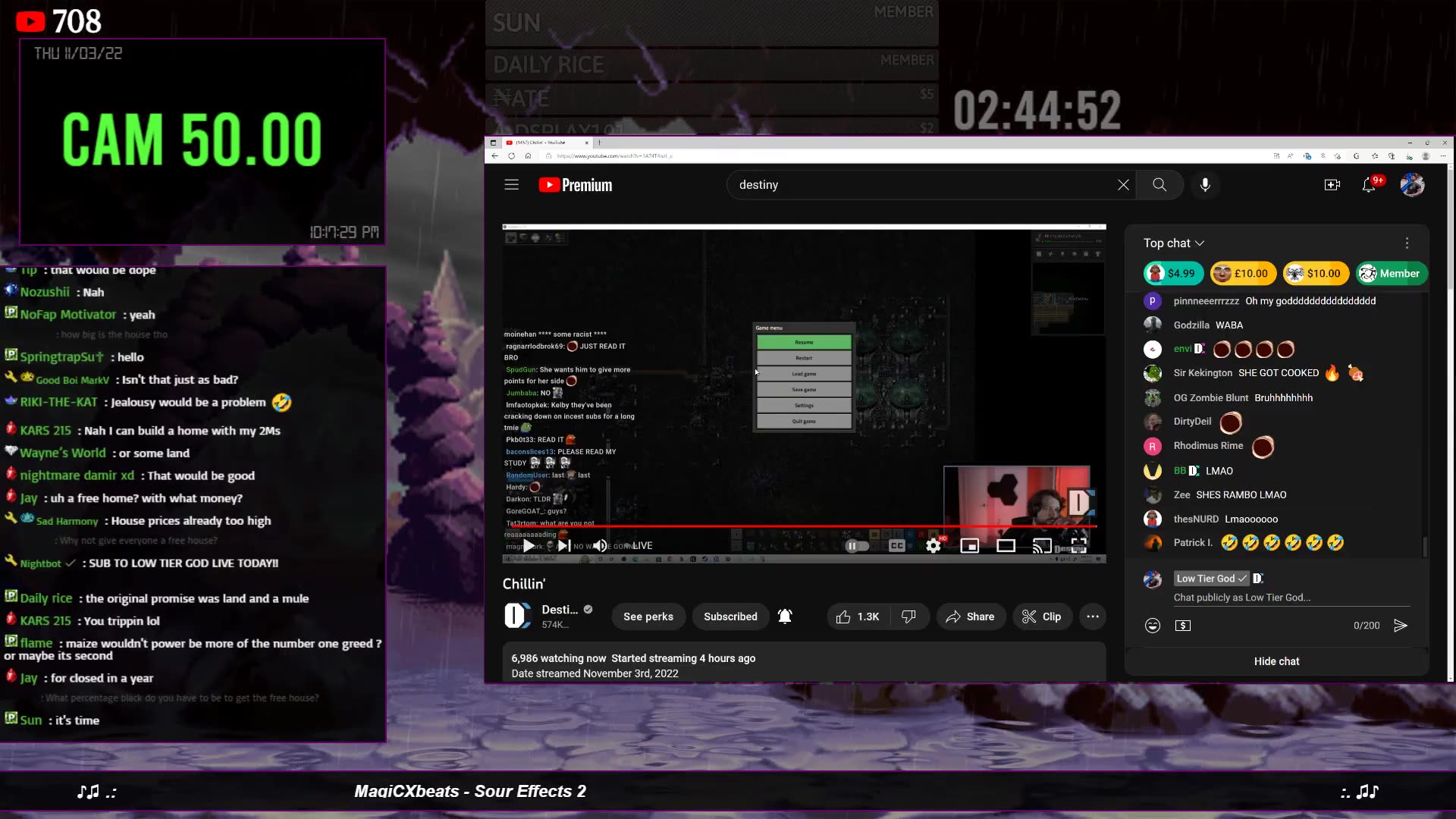Enable closed captions with the CC icon

[897, 545]
